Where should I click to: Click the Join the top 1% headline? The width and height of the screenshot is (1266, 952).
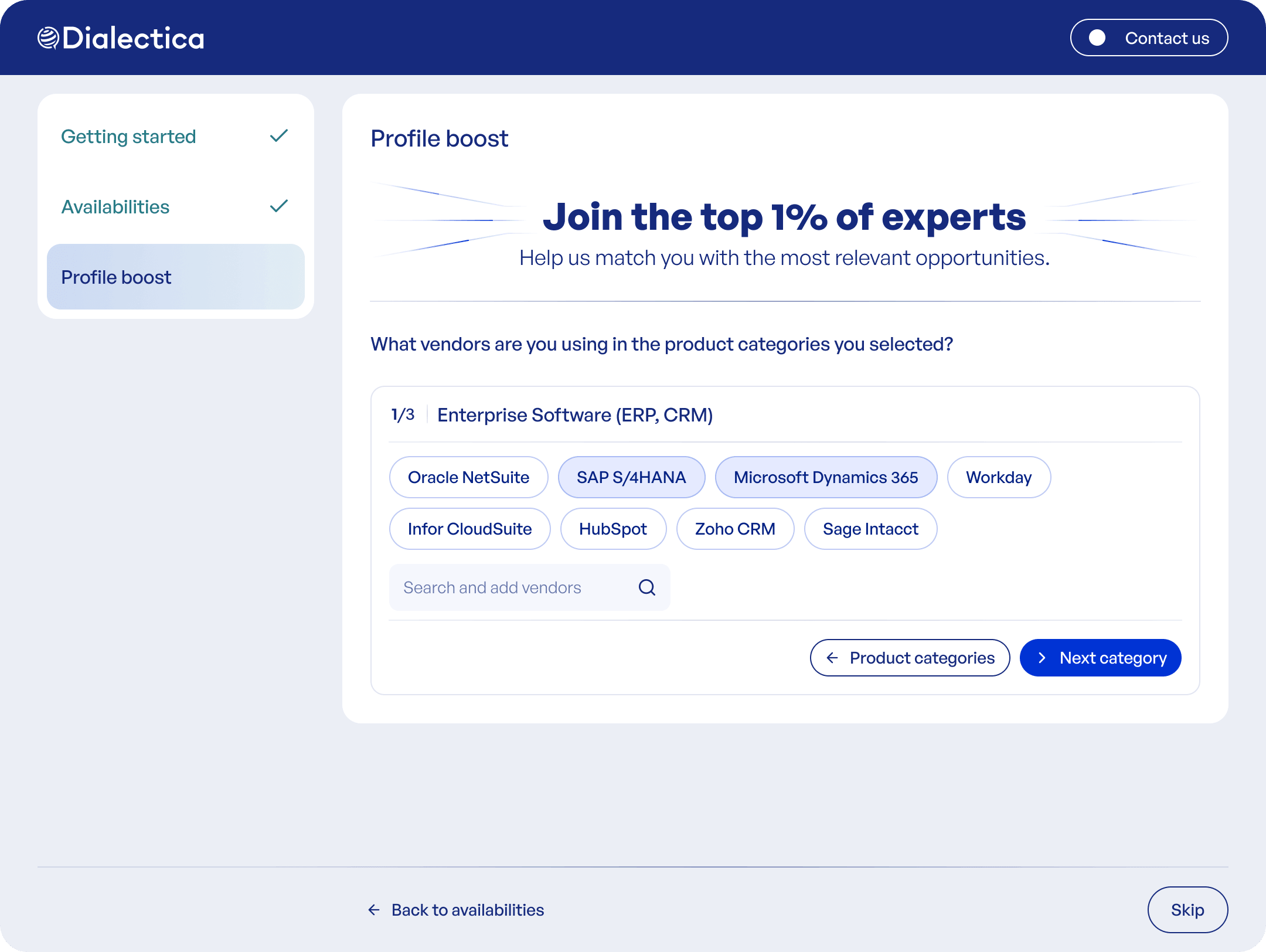tap(784, 217)
